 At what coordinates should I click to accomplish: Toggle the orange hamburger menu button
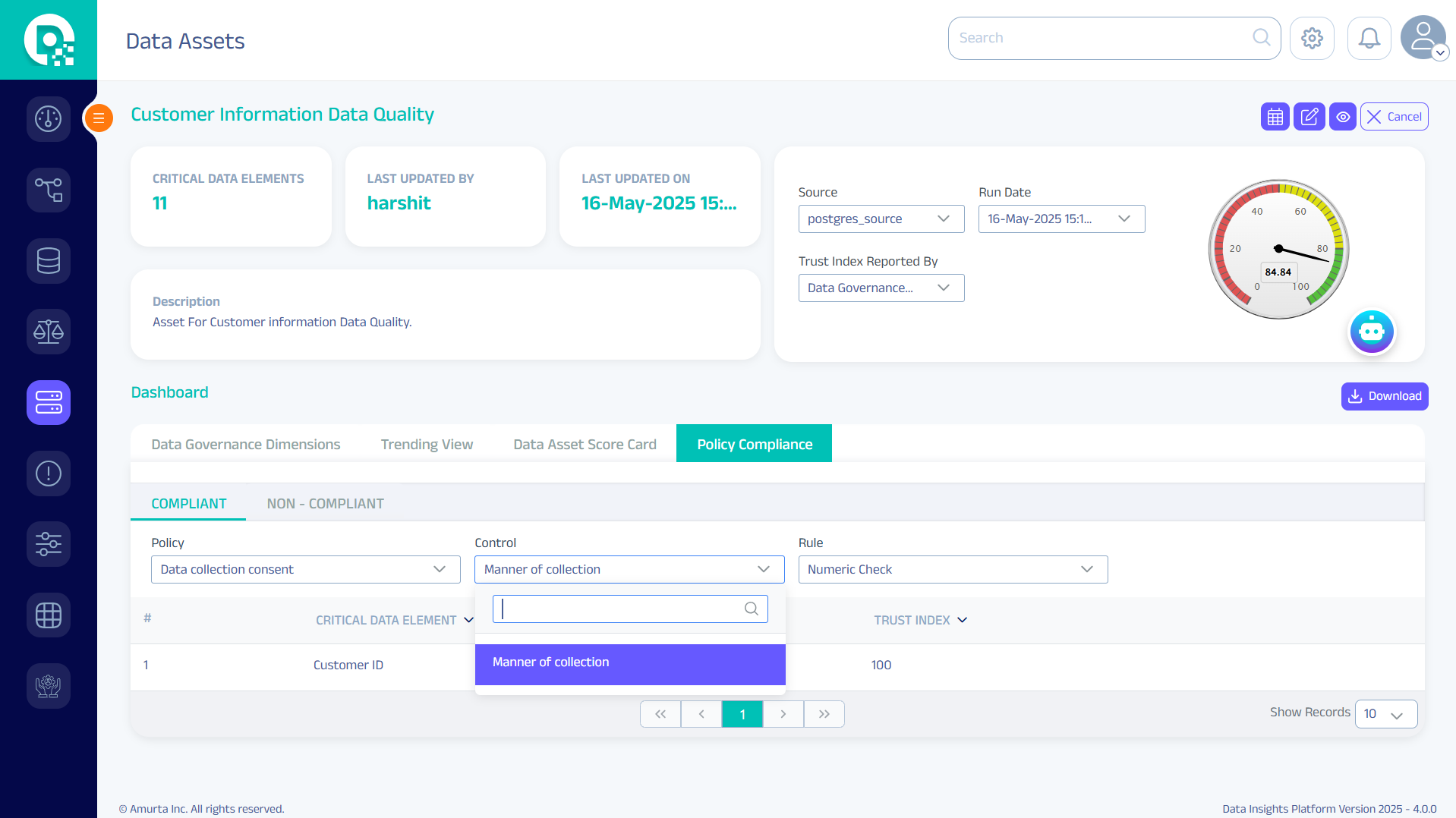(x=99, y=118)
